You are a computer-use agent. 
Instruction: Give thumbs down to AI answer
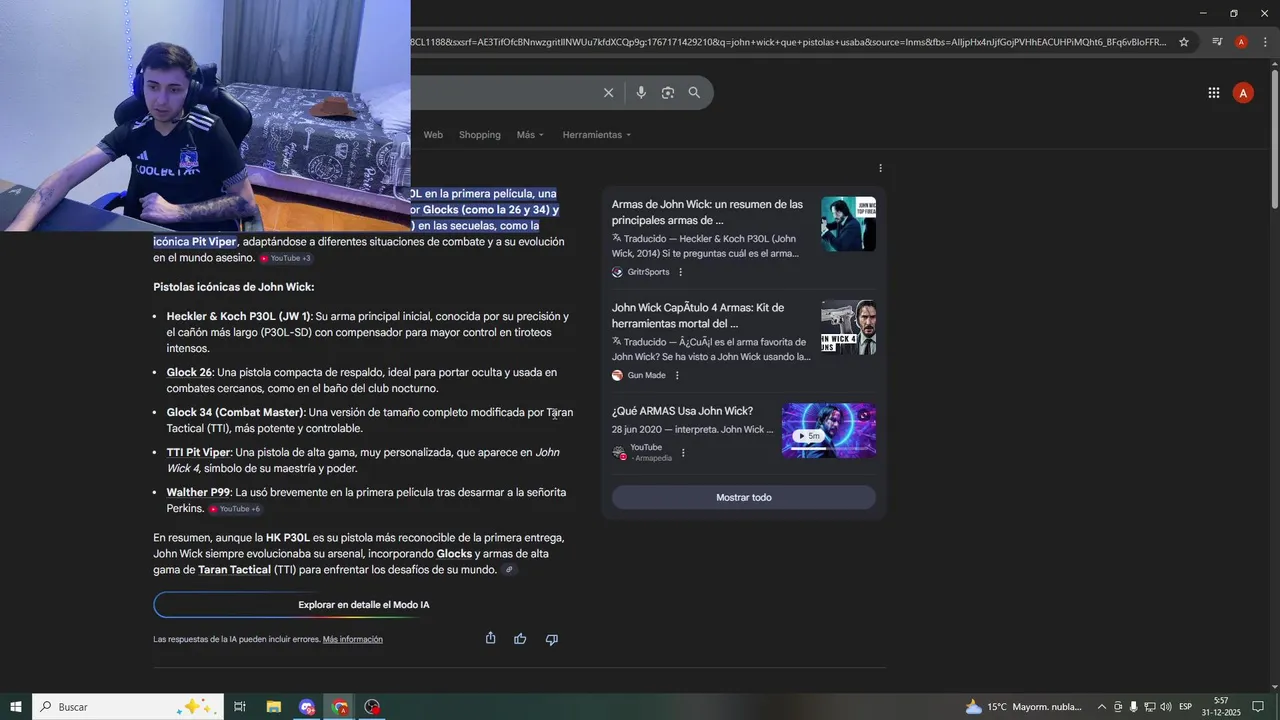551,639
